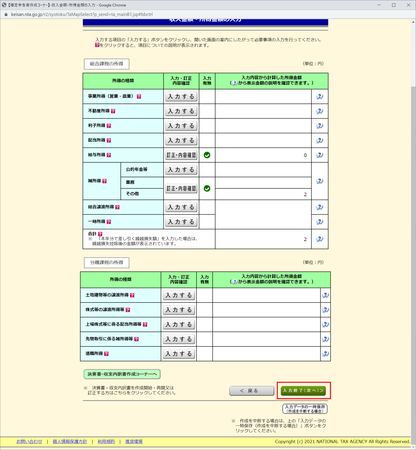Open help icon beside 一時所得

pyautogui.click(x=109, y=222)
